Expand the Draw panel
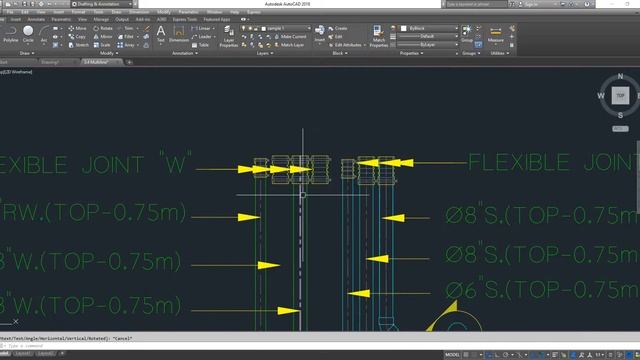The image size is (640, 360). 27,53
